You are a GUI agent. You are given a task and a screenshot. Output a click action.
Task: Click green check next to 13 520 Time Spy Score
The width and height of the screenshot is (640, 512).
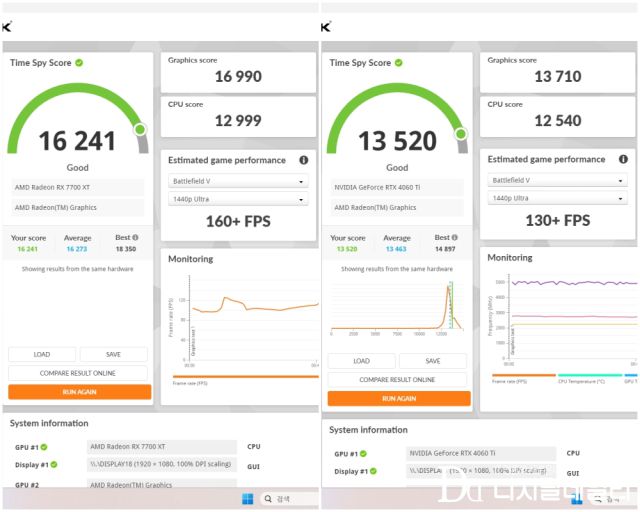pos(399,63)
